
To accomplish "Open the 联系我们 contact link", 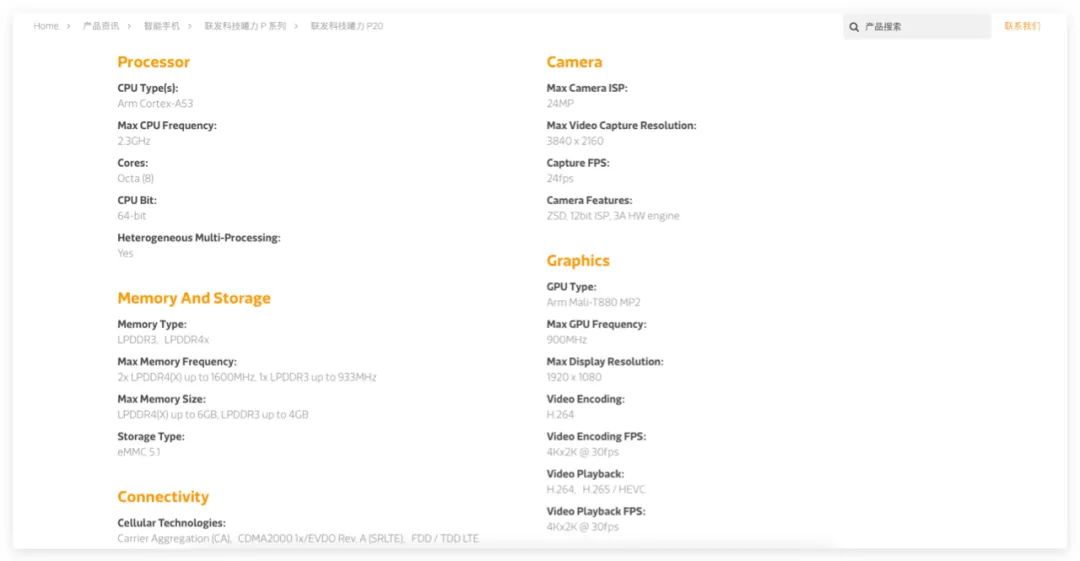I will pyautogui.click(x=1022, y=26).
